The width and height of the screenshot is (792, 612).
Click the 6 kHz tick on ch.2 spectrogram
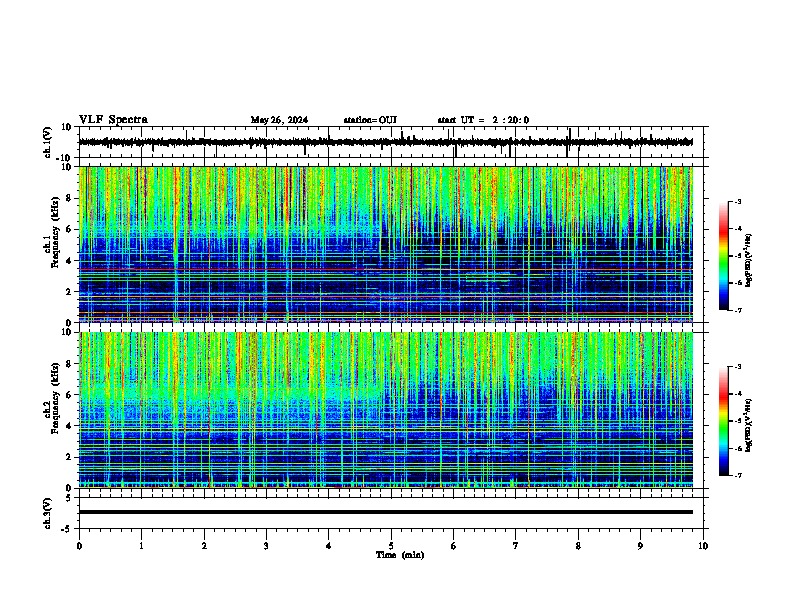coord(70,395)
